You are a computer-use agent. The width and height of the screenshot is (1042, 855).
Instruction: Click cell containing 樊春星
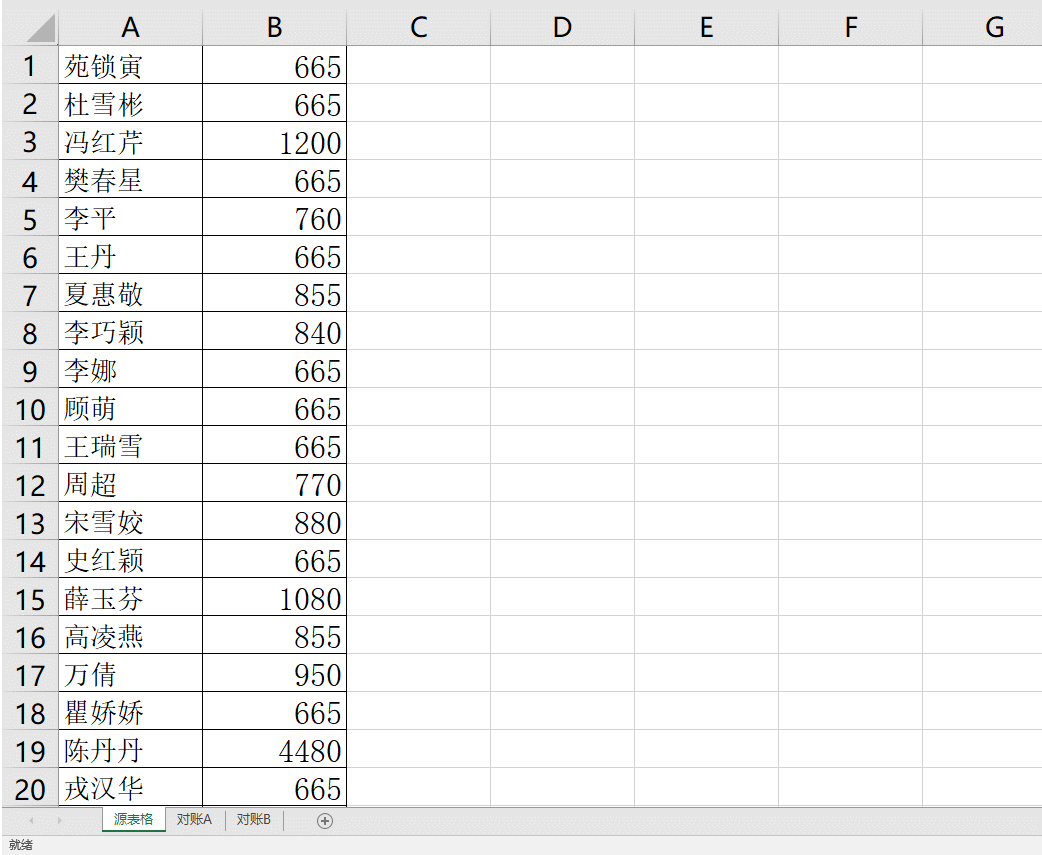click(x=130, y=179)
